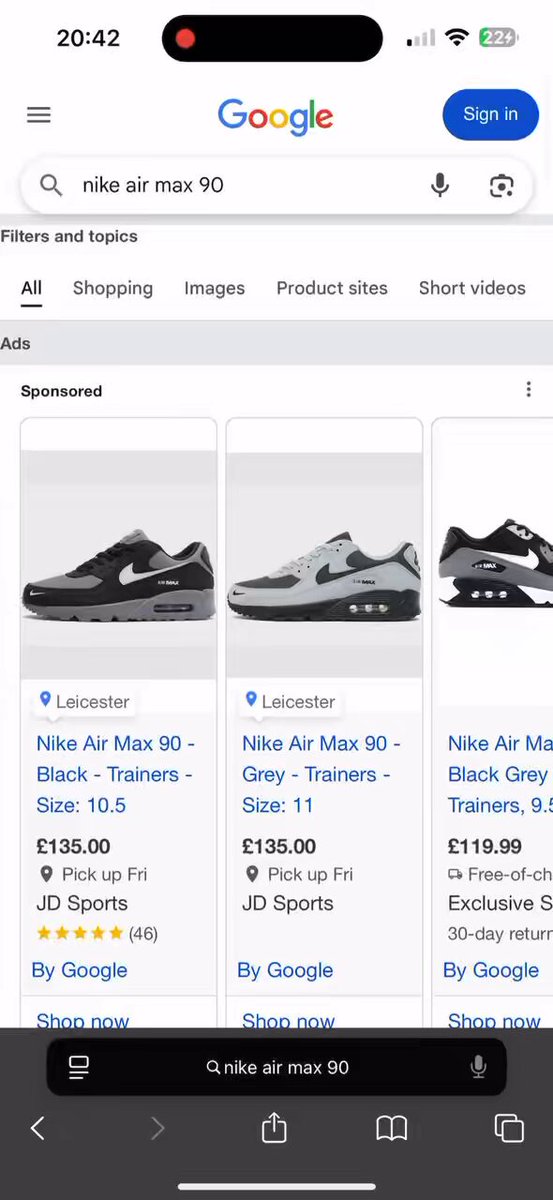
Task: Tap Safari's share icon
Action: point(274,1128)
